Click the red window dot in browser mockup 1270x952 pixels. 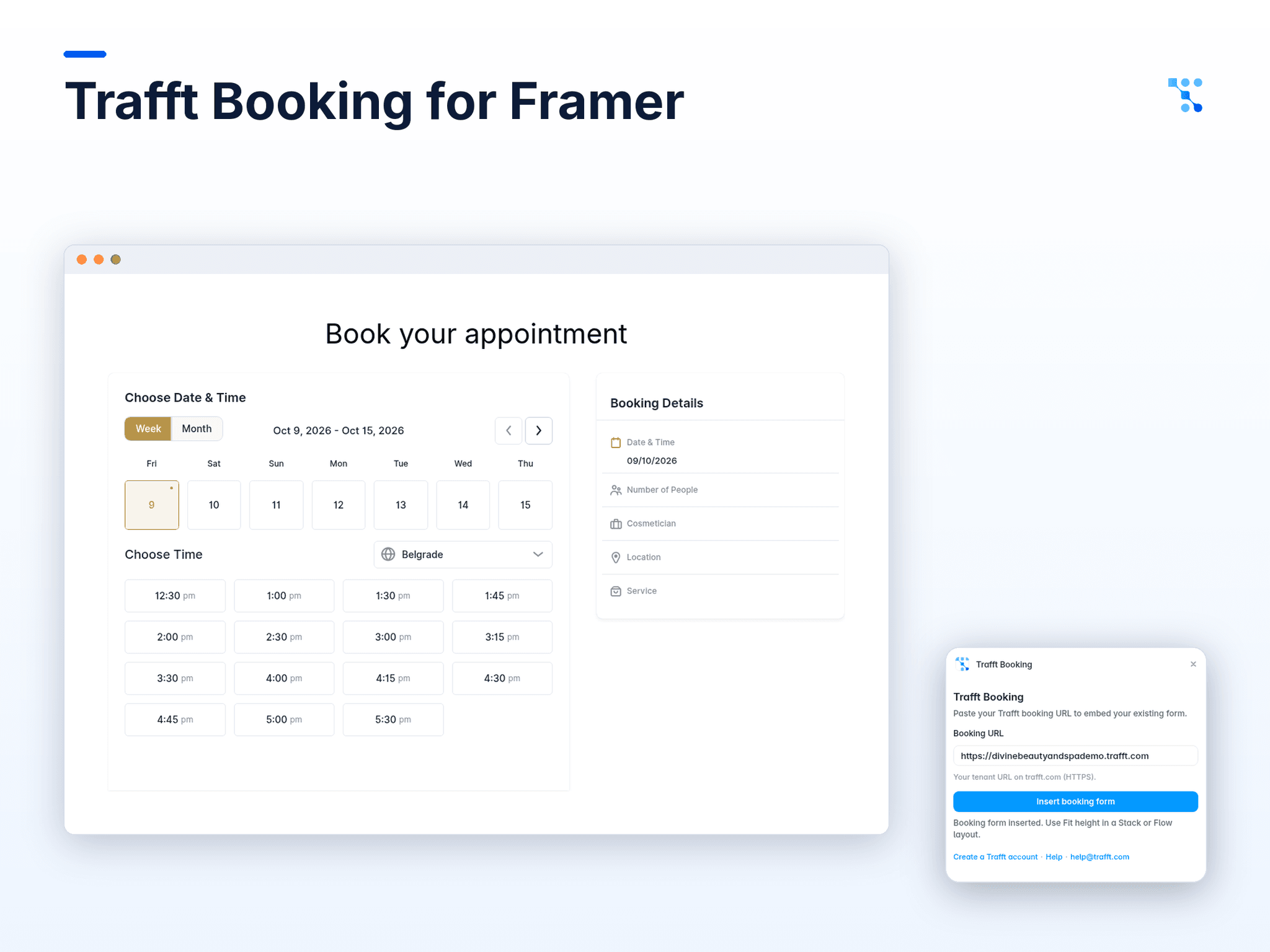pos(81,259)
